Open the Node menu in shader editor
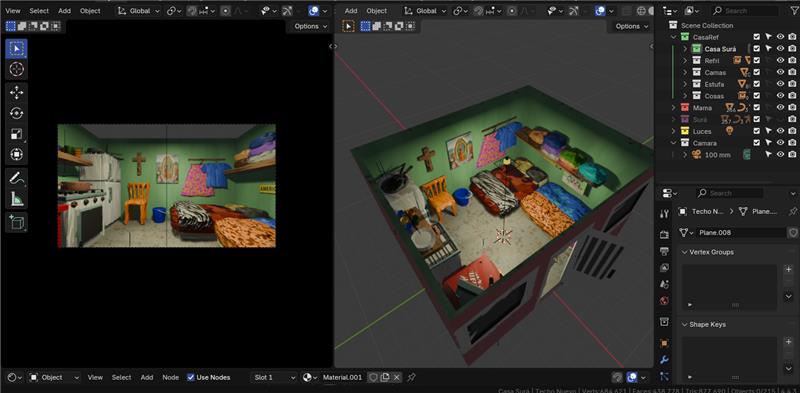Viewport: 800px width, 393px height. 170,377
